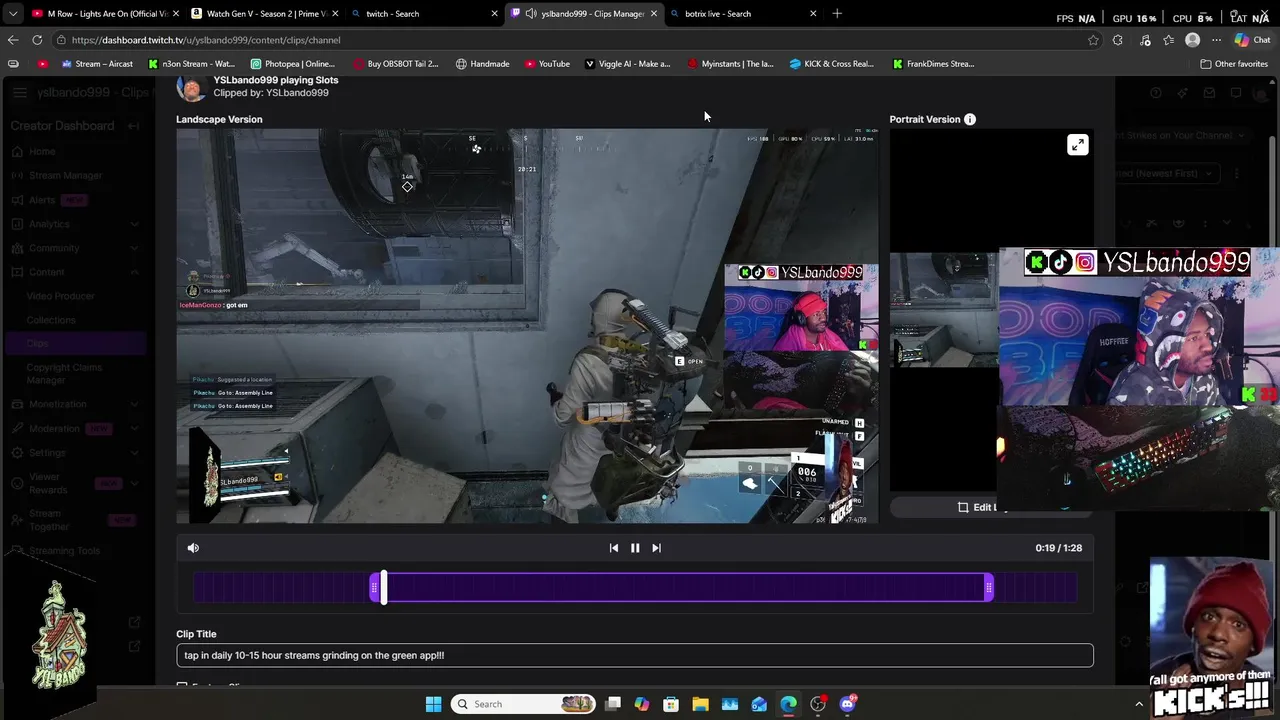
Task: Open the Other favorites folder
Action: click(1234, 64)
